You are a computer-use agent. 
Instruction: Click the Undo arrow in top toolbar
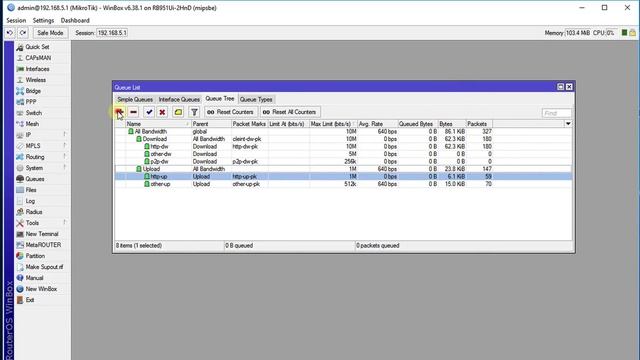coord(10,33)
